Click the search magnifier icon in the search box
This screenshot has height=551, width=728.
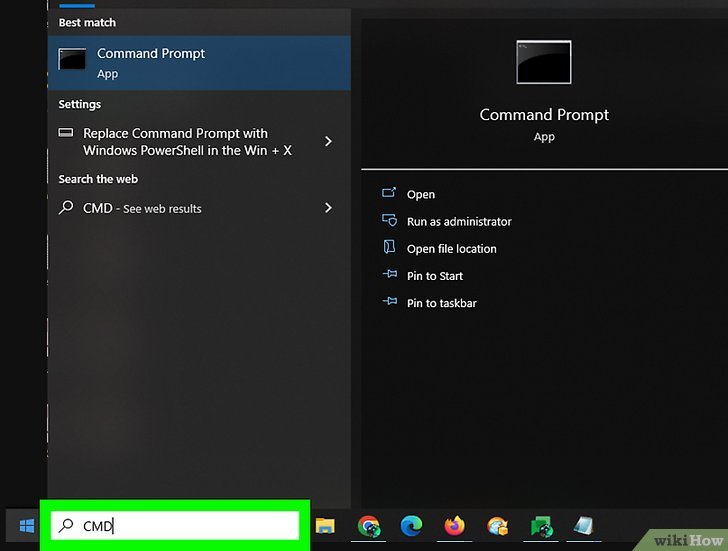(66, 525)
